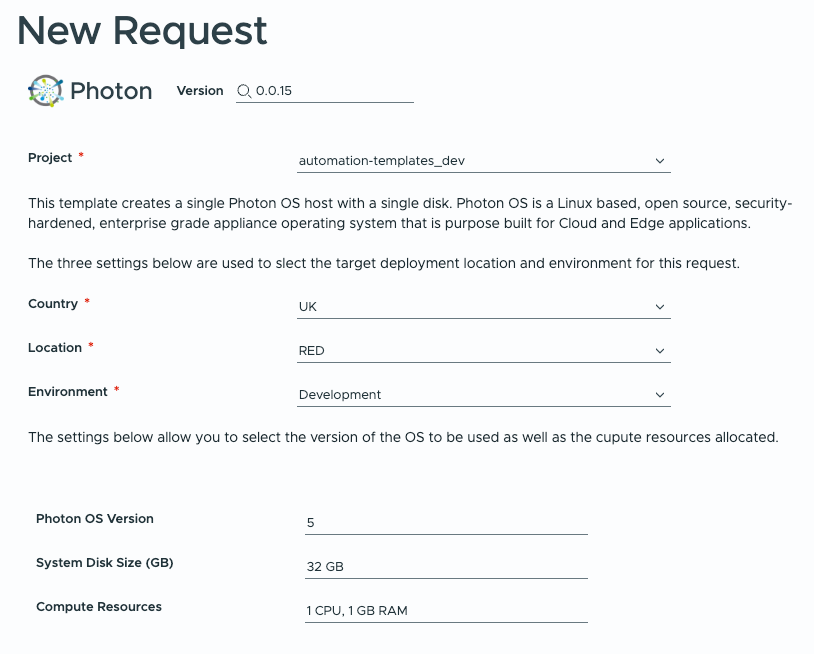
Task: Click Development in the Environment field
Action: tap(339, 394)
